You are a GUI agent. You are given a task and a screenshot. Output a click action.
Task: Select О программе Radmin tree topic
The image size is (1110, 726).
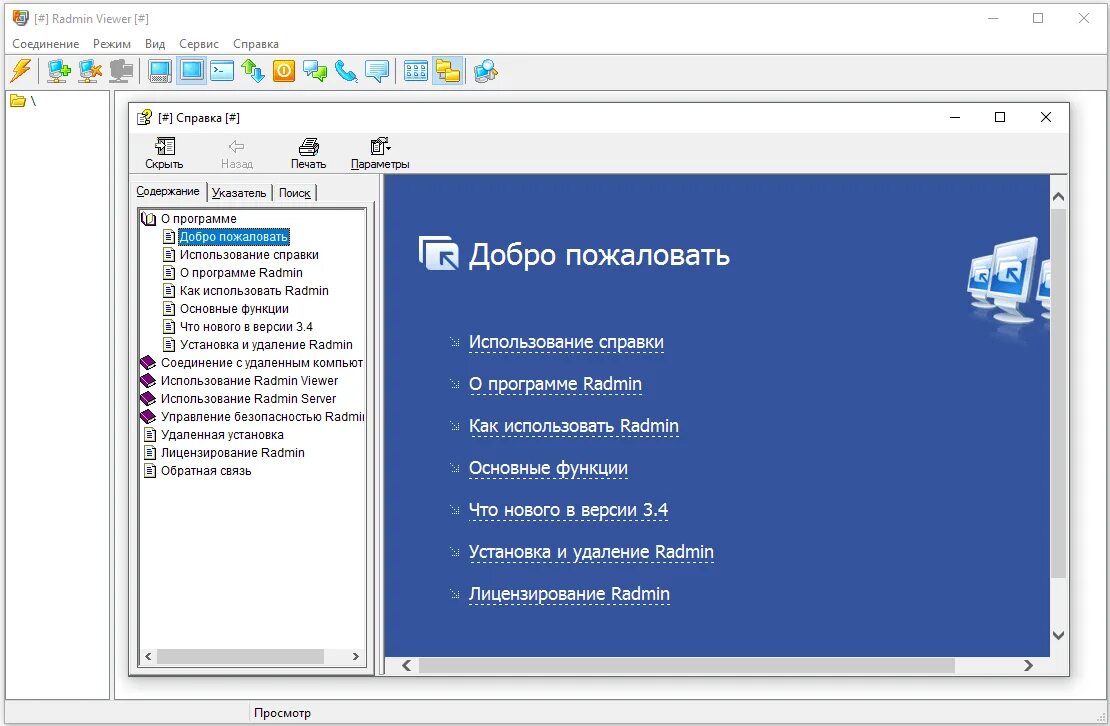[x=241, y=273]
